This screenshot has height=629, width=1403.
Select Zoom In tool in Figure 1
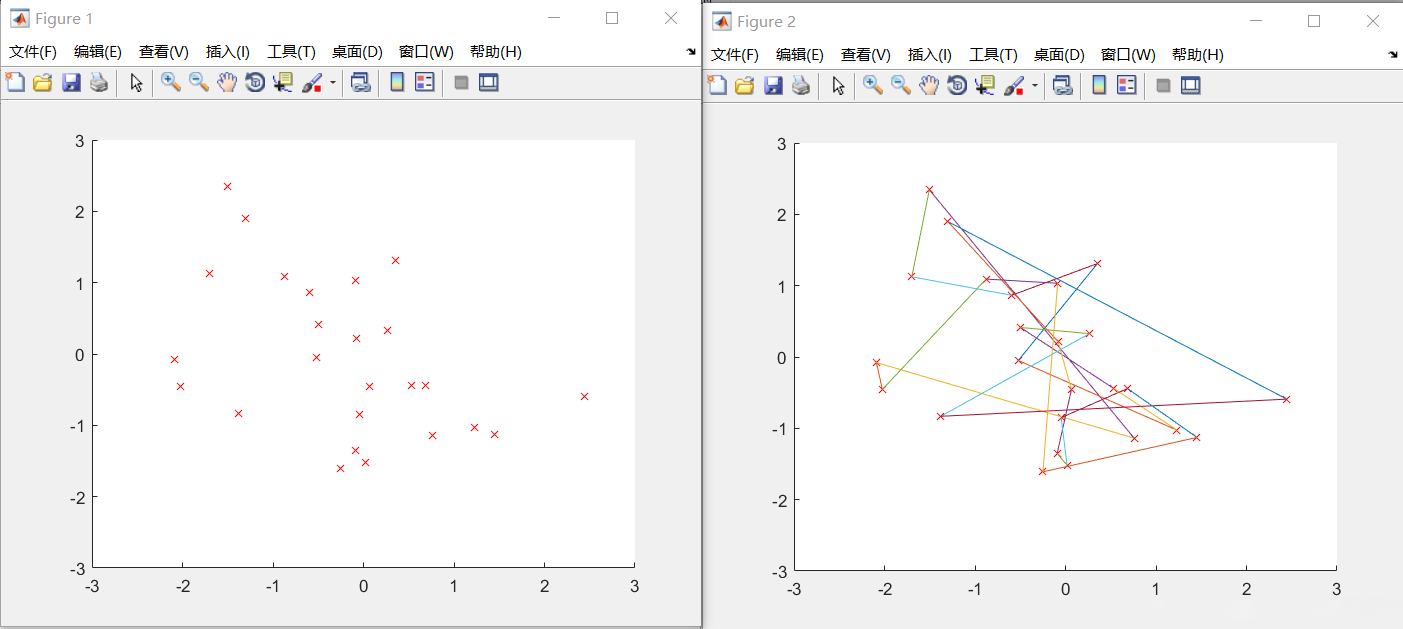click(171, 83)
